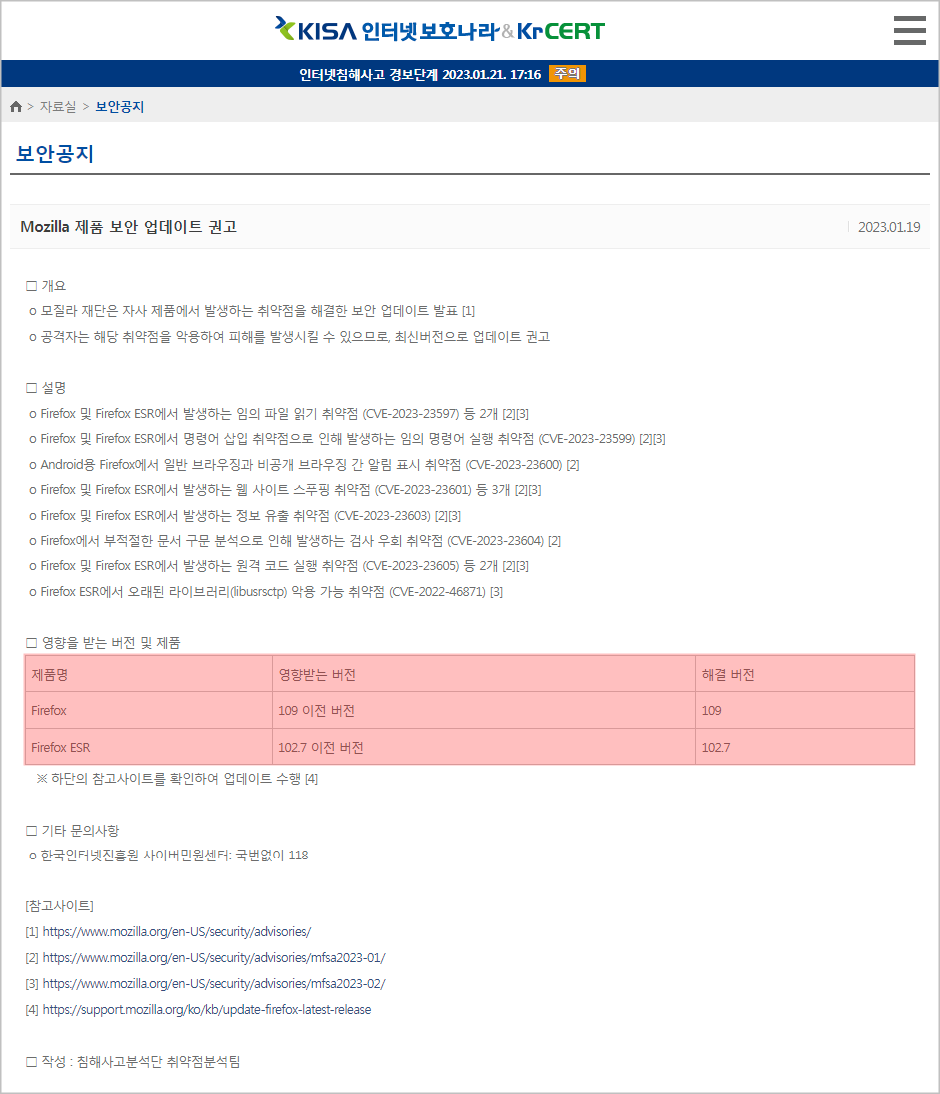The height and width of the screenshot is (1094, 940).
Task: Click the 주의 alert level badge
Action: tap(567, 74)
